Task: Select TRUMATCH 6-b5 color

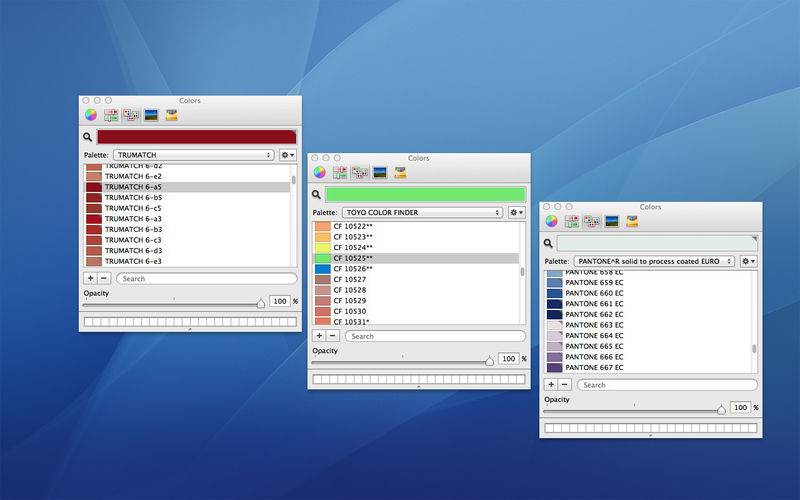Action: (x=187, y=197)
